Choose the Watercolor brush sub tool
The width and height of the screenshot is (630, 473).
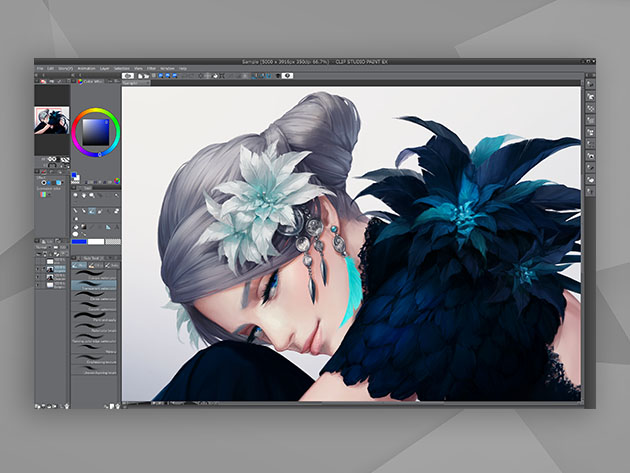pos(94,327)
